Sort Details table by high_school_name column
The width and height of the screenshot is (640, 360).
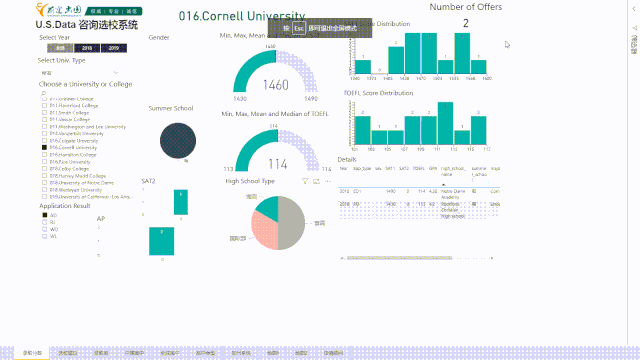(453, 171)
